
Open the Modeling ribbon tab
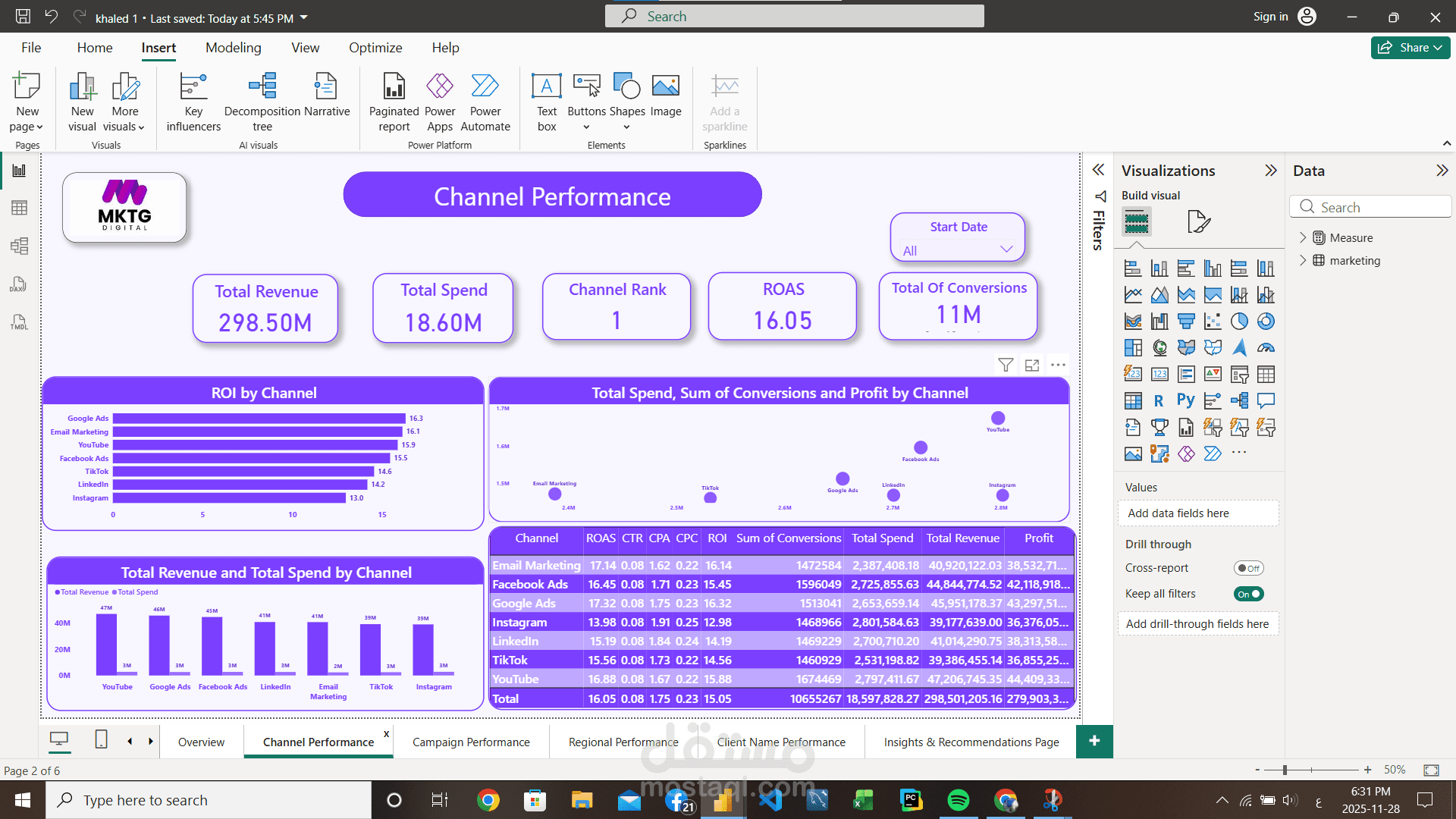point(233,48)
